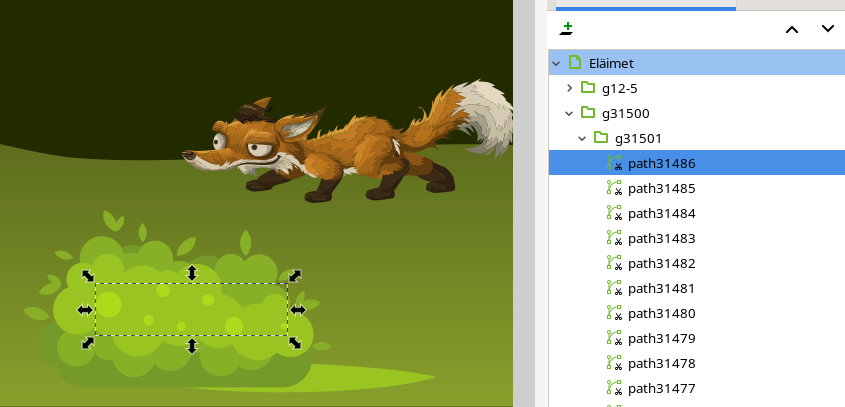Collapse the Eläimet layer
This screenshot has width=845, height=407.
[556, 63]
